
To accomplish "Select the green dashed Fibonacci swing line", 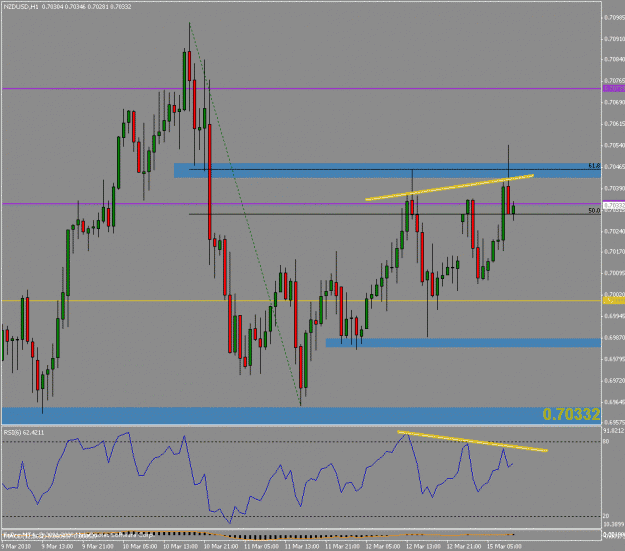I will [245, 214].
